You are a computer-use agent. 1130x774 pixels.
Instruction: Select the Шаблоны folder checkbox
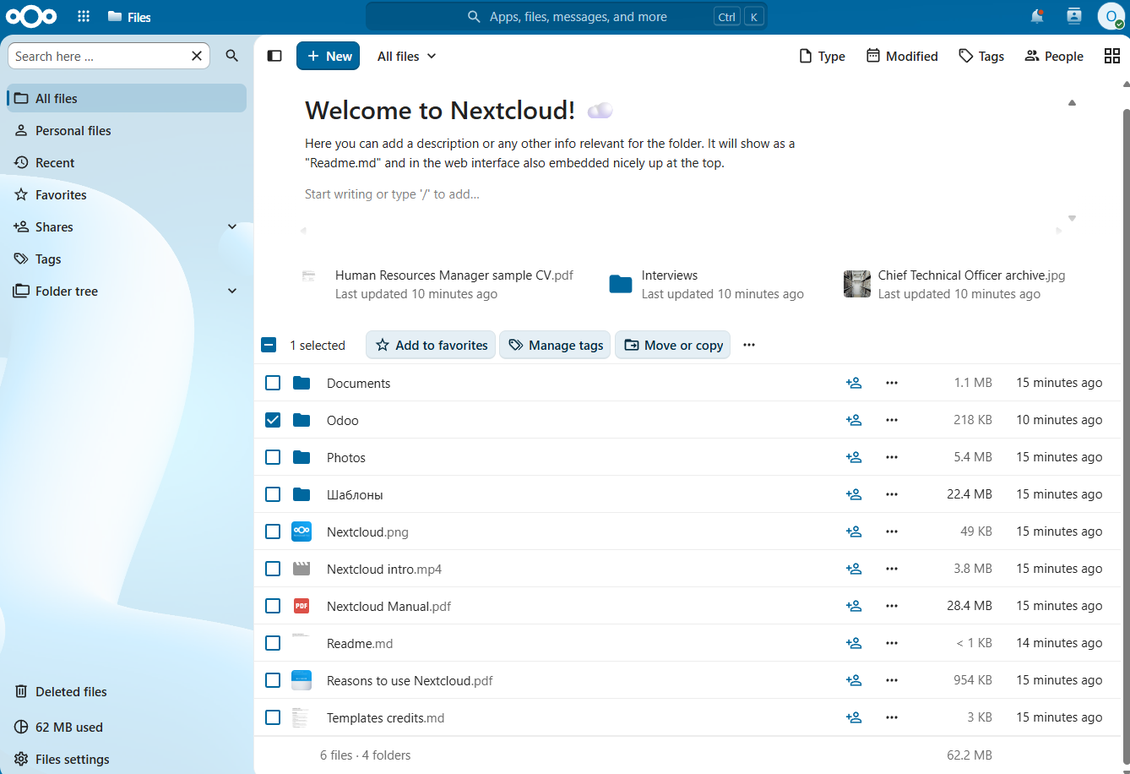point(272,494)
